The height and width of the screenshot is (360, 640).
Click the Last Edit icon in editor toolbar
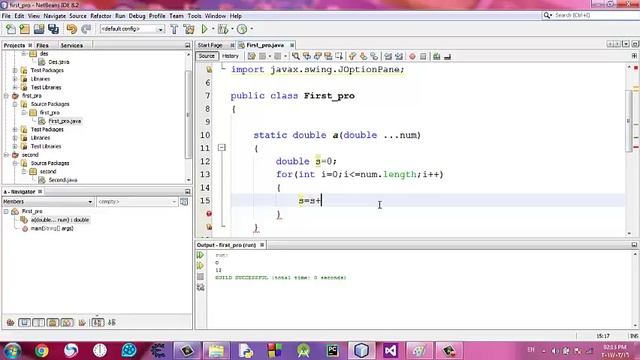(251, 56)
